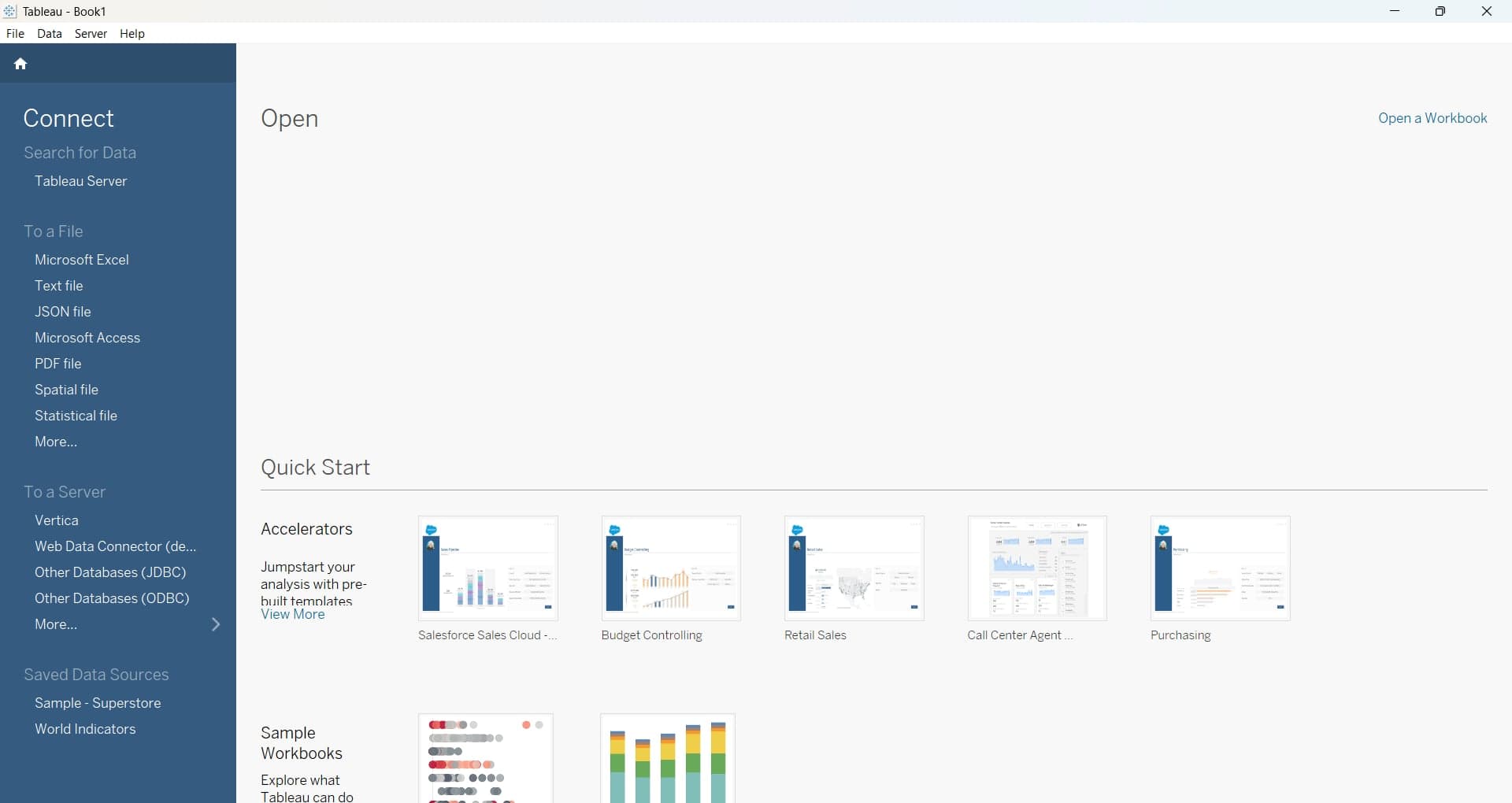Connect to Microsoft Access
The image size is (1512, 803).
tap(87, 338)
